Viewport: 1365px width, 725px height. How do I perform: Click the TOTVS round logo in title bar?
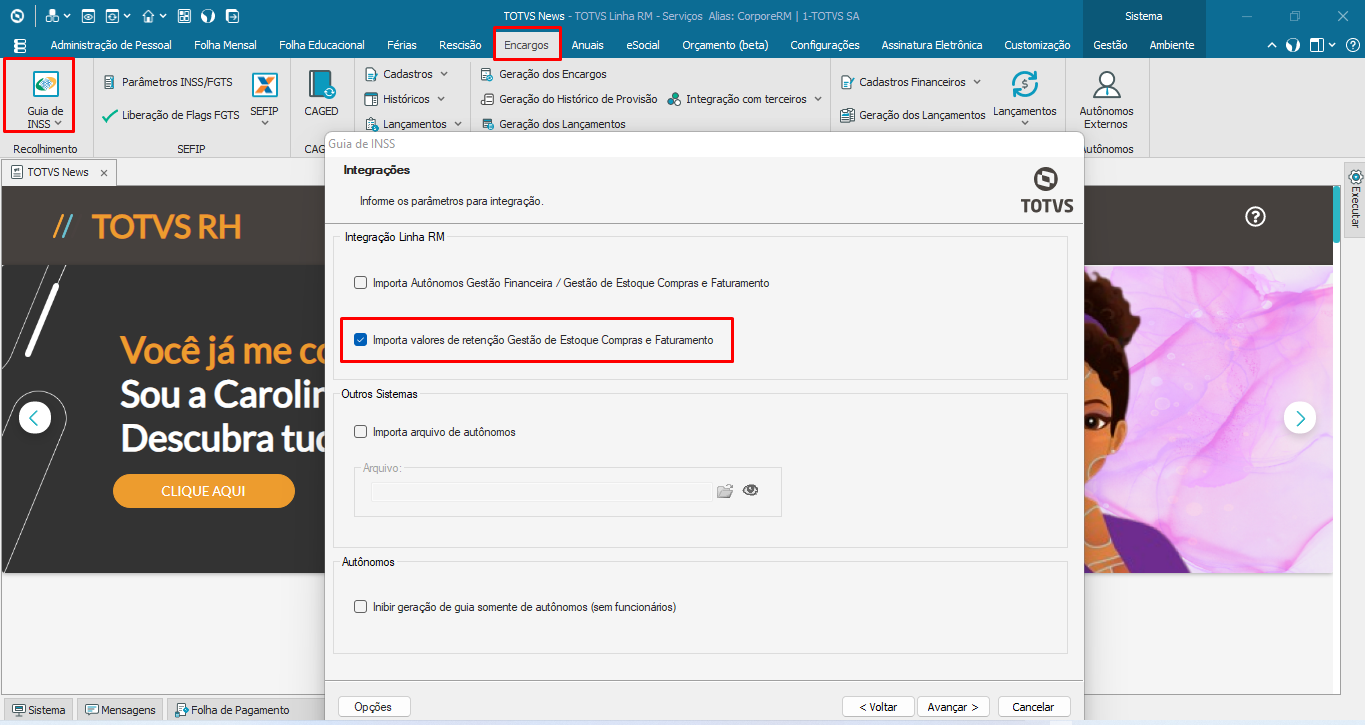17,16
